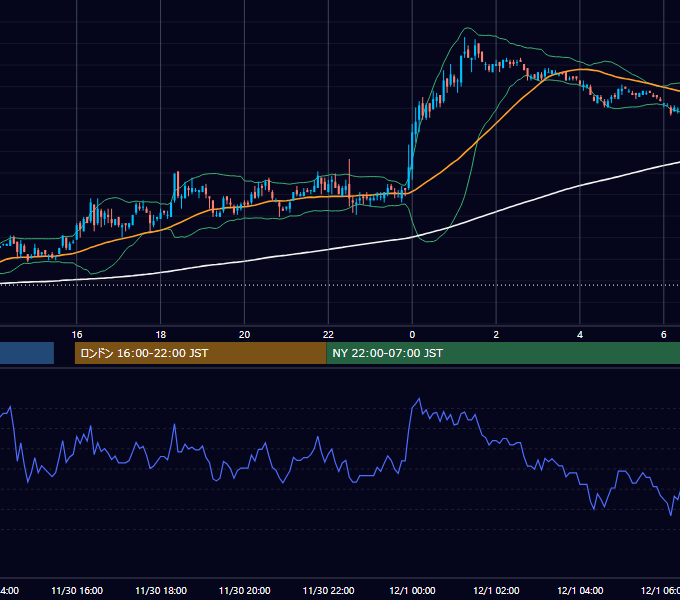
Task: Click the highest candlestick wick after 0 hour
Action: [464, 48]
